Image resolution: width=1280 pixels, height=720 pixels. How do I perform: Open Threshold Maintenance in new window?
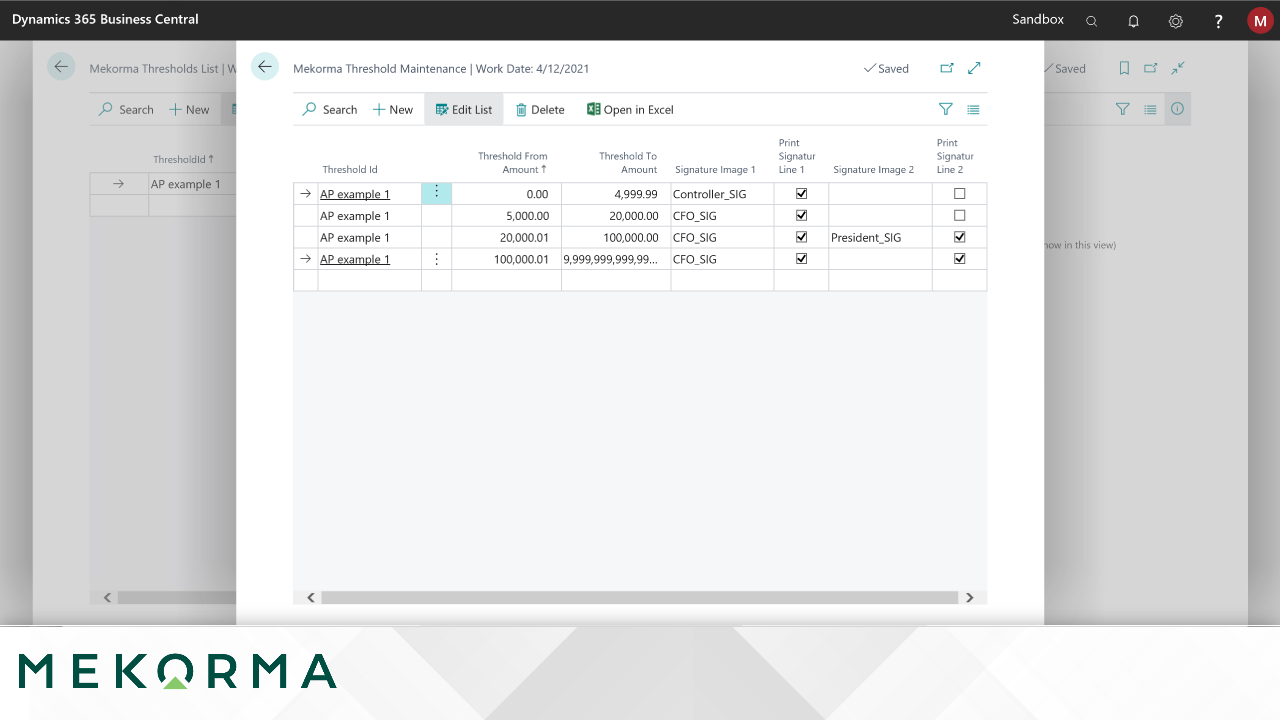tap(947, 68)
